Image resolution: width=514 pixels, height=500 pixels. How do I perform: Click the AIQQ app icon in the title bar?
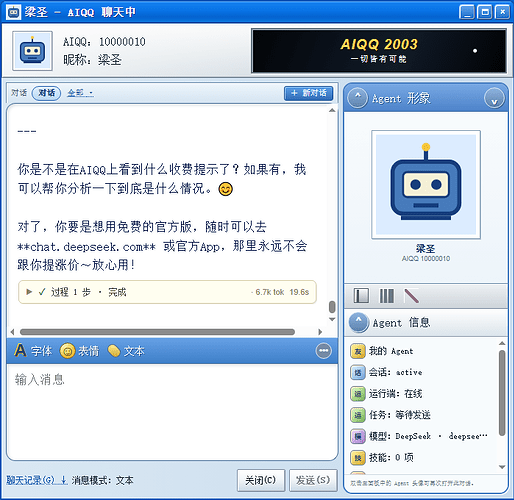(13, 12)
